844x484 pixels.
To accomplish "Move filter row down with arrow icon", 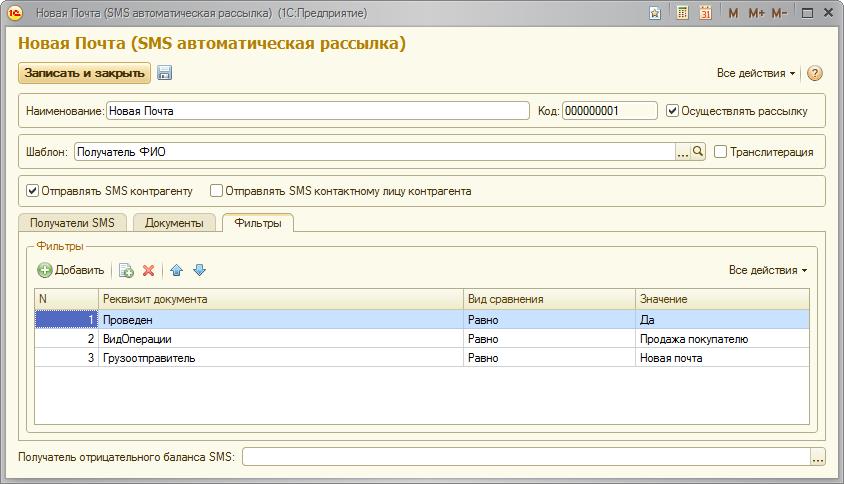I will 199,270.
